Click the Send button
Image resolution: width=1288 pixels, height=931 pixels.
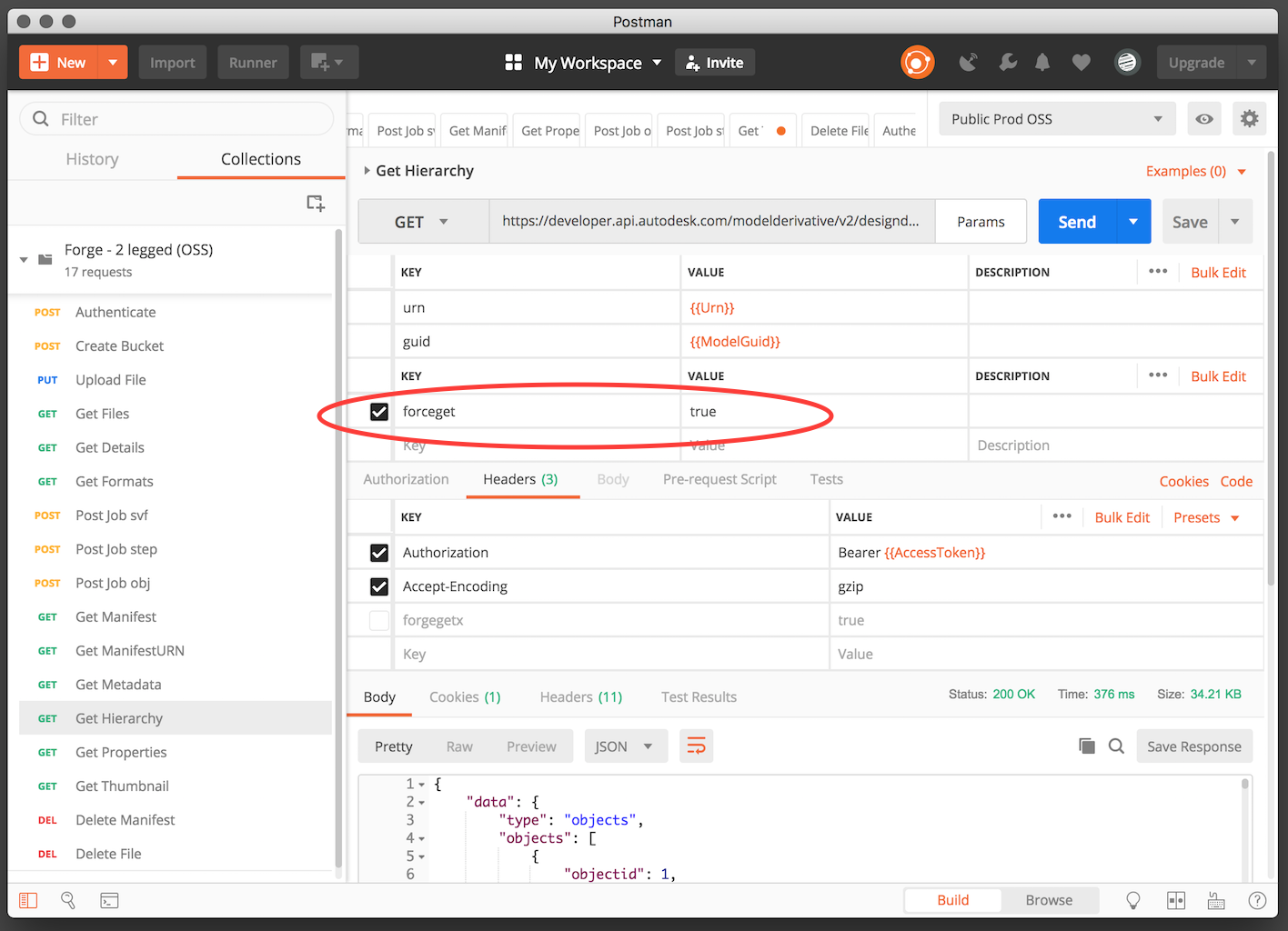1077,222
